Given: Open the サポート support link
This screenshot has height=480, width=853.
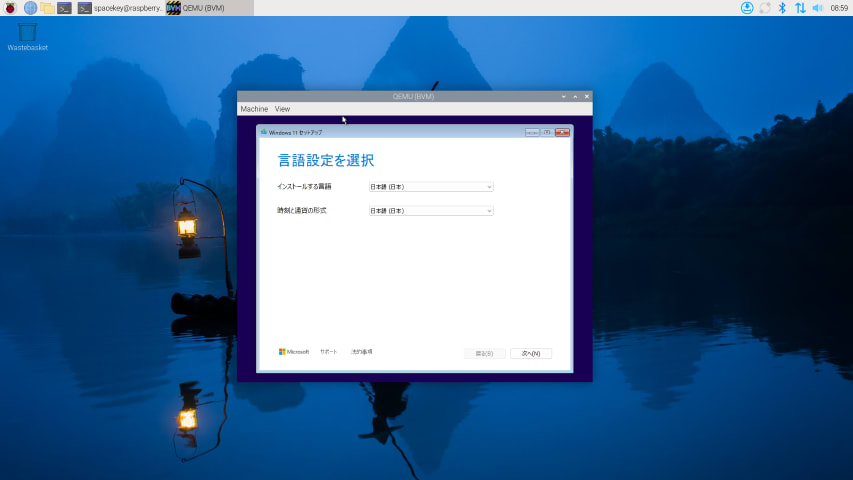Looking at the screenshot, I should pos(329,352).
